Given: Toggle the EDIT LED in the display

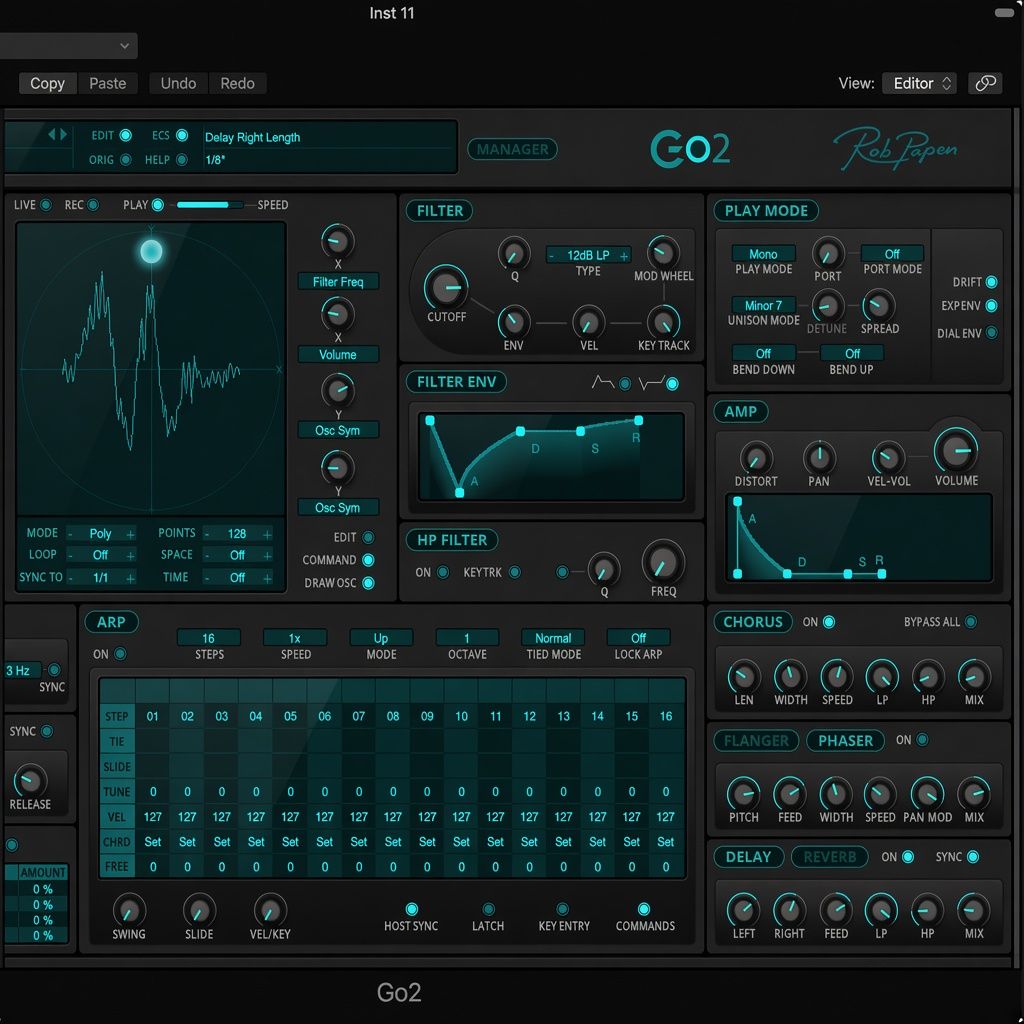Looking at the screenshot, I should [x=125, y=135].
